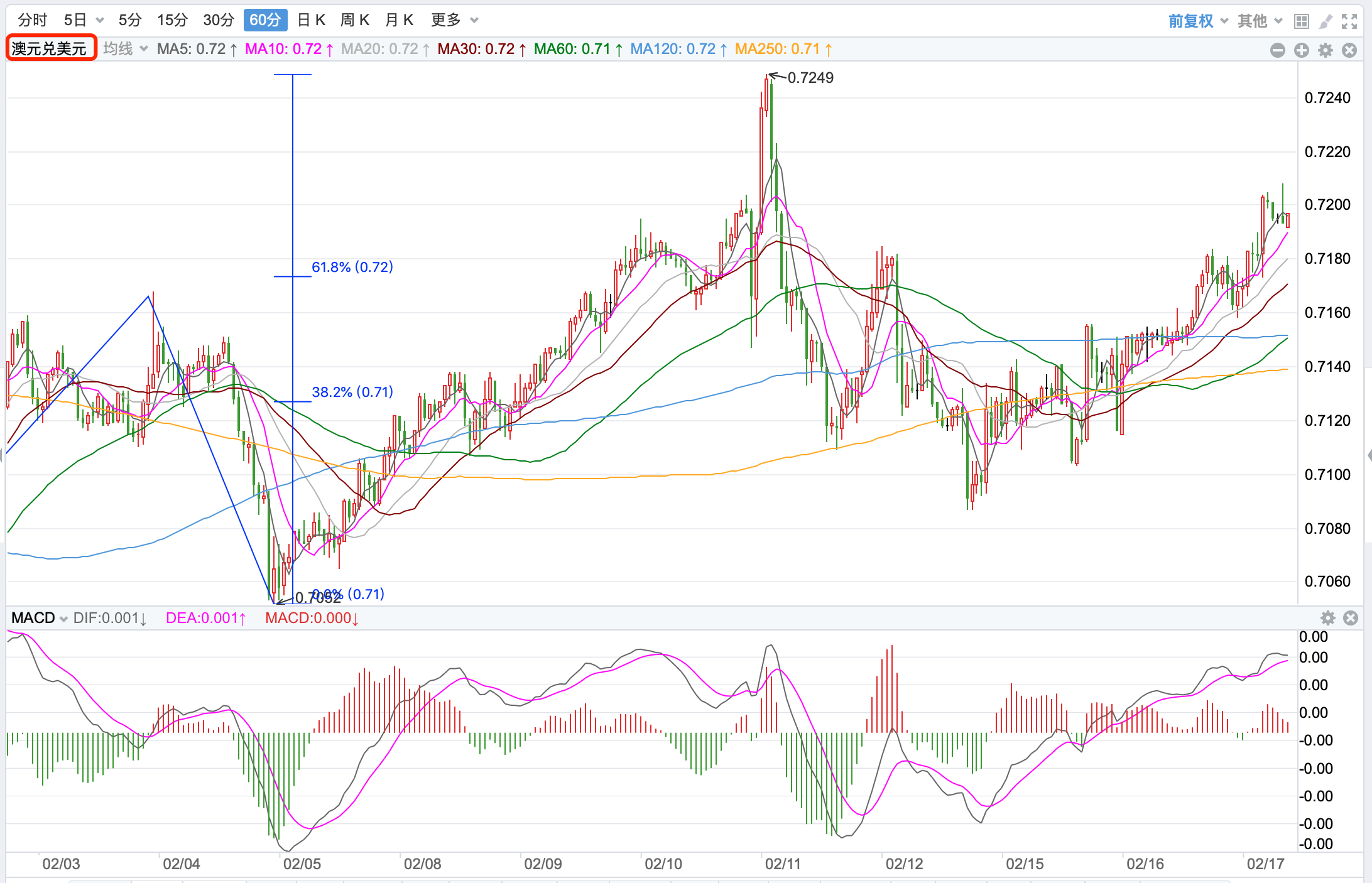The image size is (1372, 883).
Task: Click the 澳元兑美元 symbol name label
Action: coord(50,48)
